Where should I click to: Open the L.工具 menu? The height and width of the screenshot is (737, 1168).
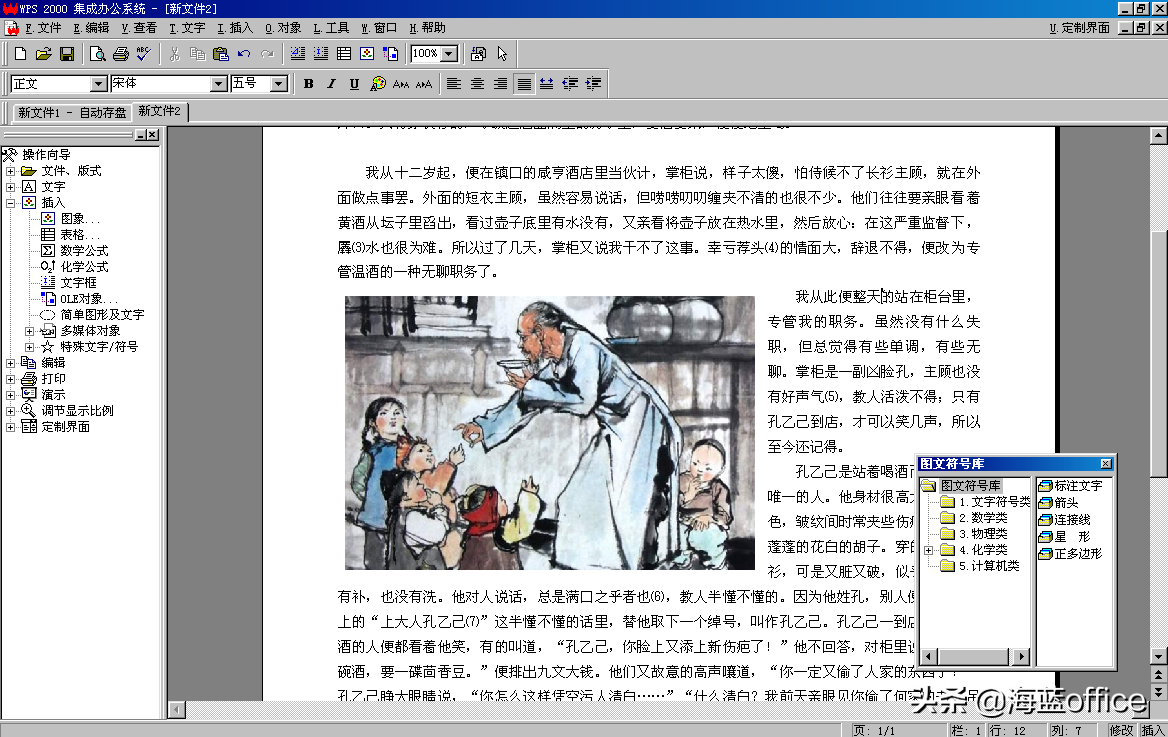pyautogui.click(x=331, y=28)
